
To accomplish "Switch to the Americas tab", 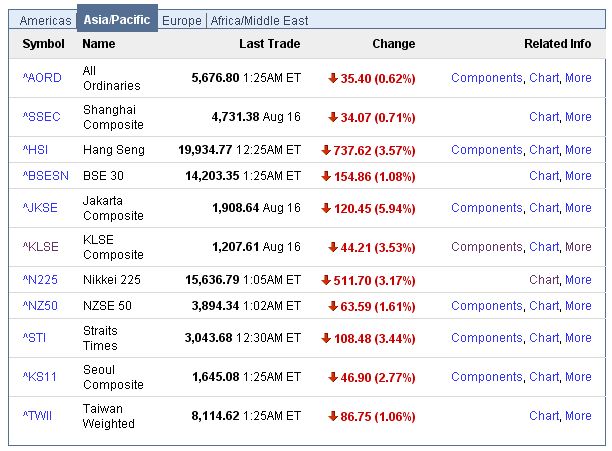I will pyautogui.click(x=46, y=20).
